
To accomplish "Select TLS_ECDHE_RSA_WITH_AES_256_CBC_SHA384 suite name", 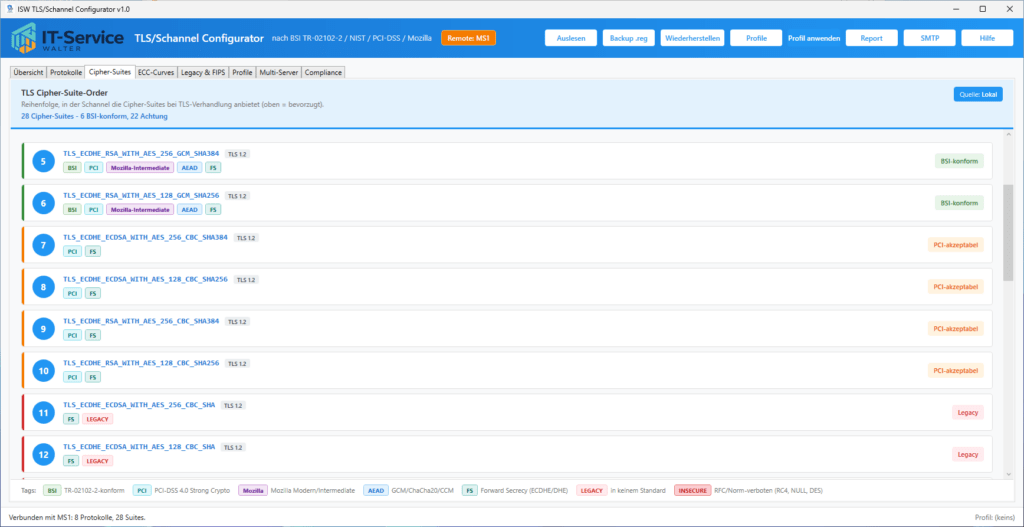I will coord(141,321).
